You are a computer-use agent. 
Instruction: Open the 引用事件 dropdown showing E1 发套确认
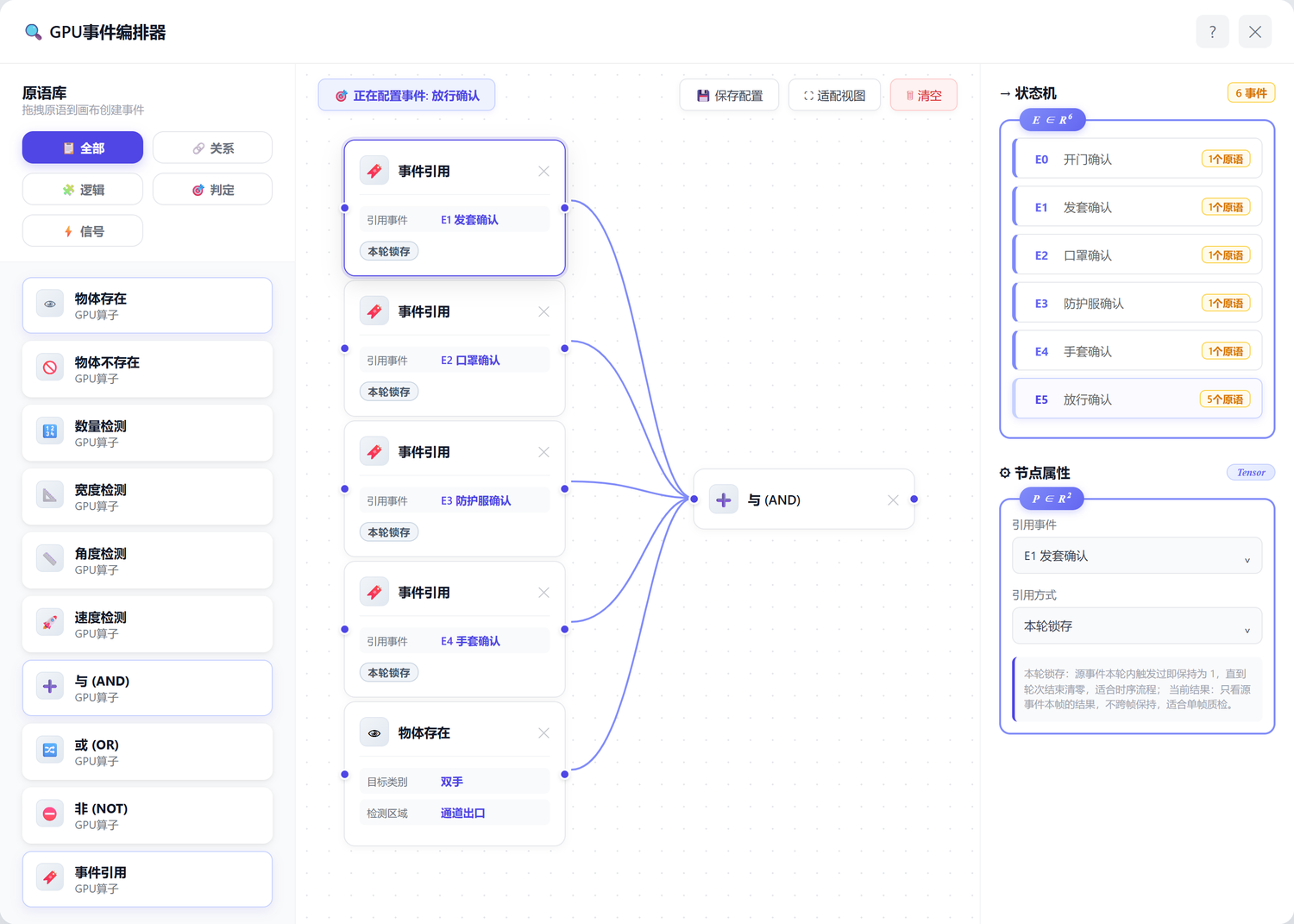point(1137,556)
